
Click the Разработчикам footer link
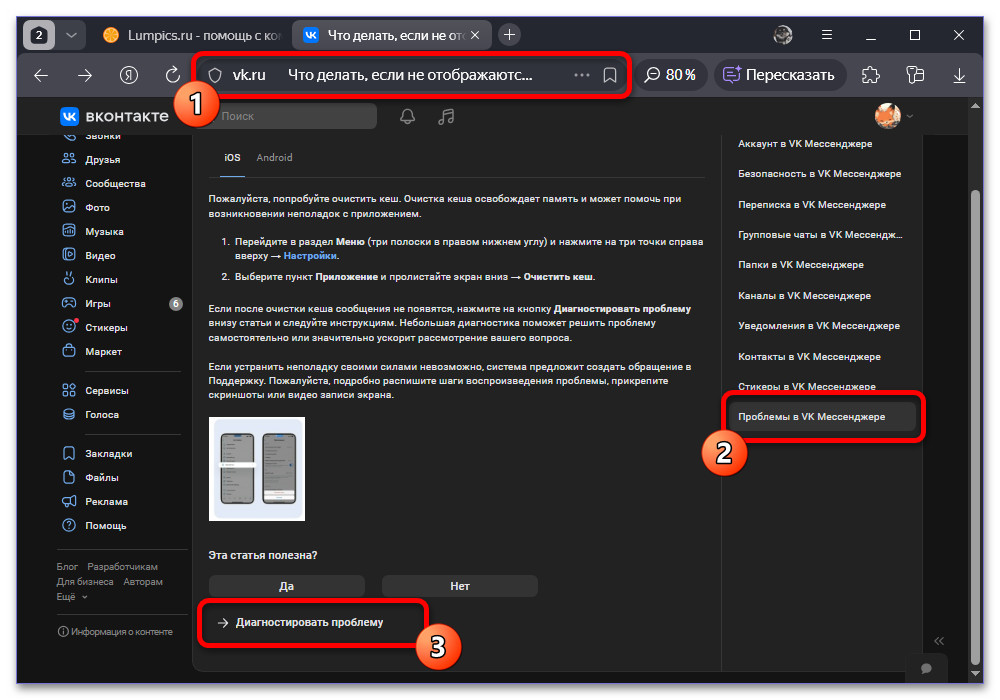pyautogui.click(x=122, y=567)
